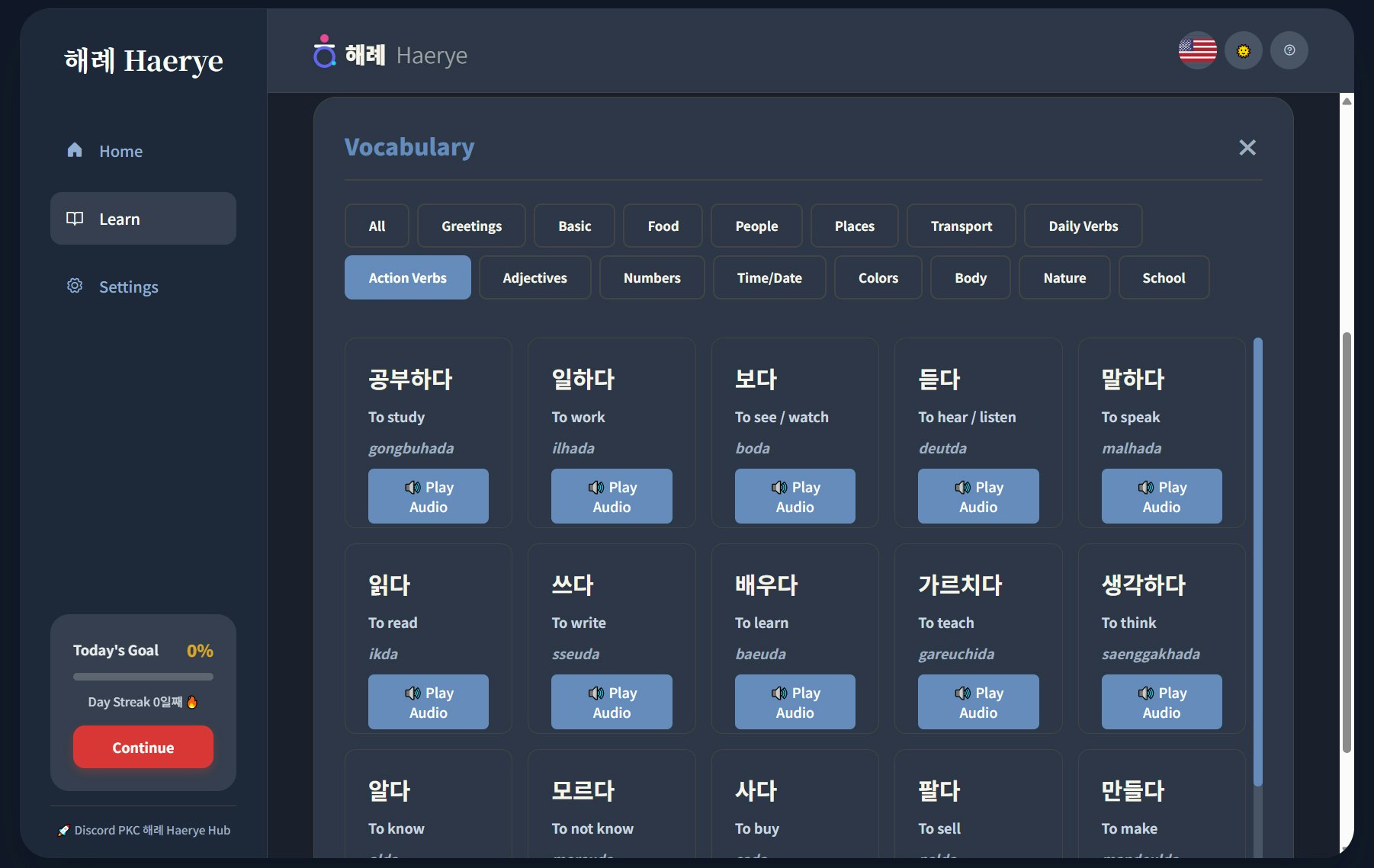Screen dimensions: 1374x868
Task: Click the gear icon beside Settings
Action: 74,285
